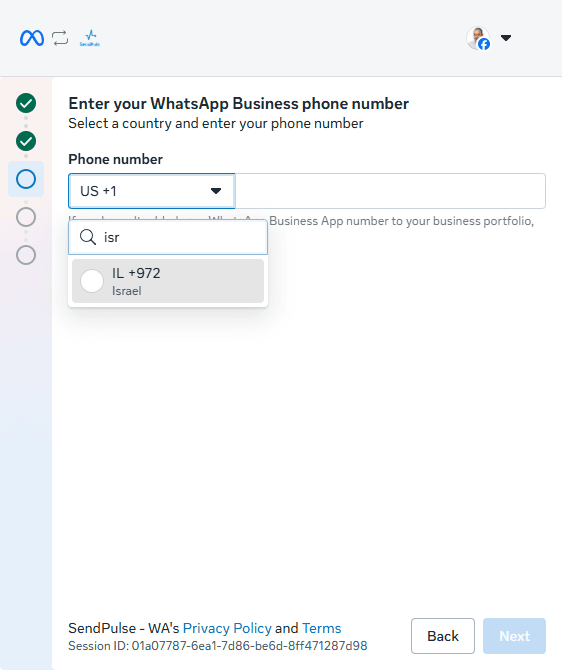Open the Privacy Policy link
The width and height of the screenshot is (562, 670).
coord(227,628)
